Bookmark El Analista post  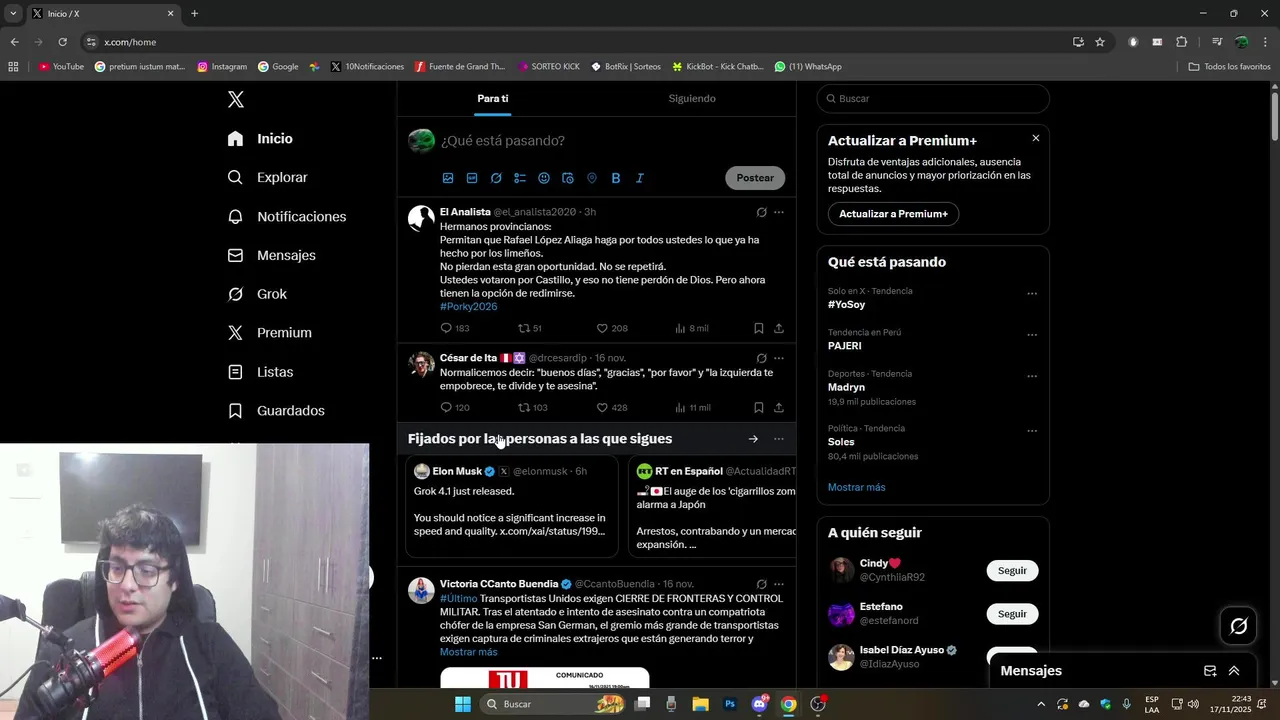(759, 328)
